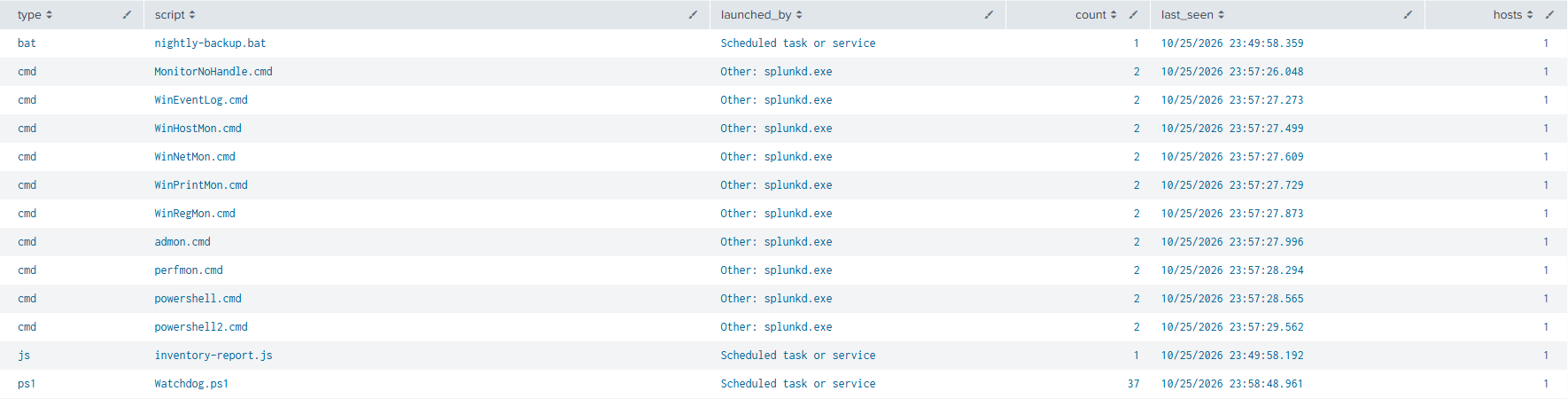The image size is (1568, 399).
Task: Open format pencil for the count column
Action: (1133, 14)
